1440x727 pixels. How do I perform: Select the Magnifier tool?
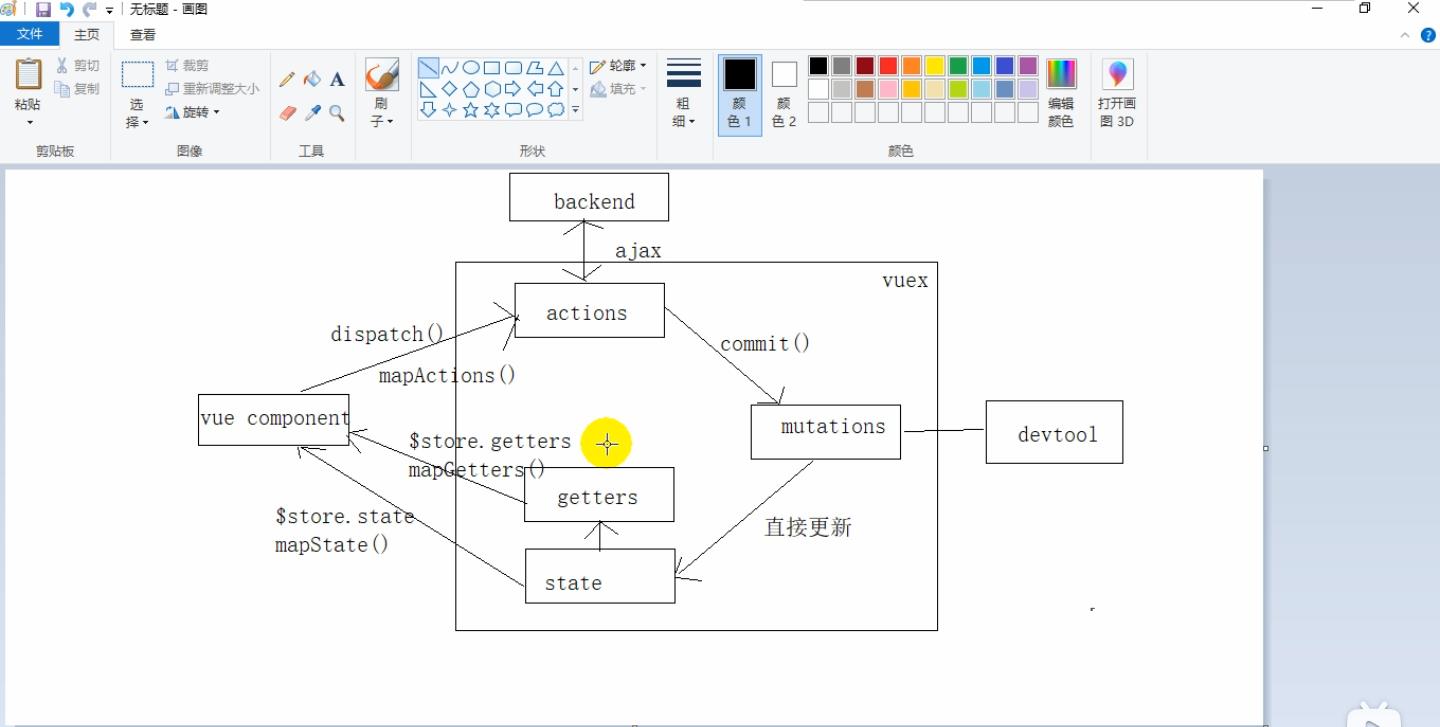[x=337, y=113]
